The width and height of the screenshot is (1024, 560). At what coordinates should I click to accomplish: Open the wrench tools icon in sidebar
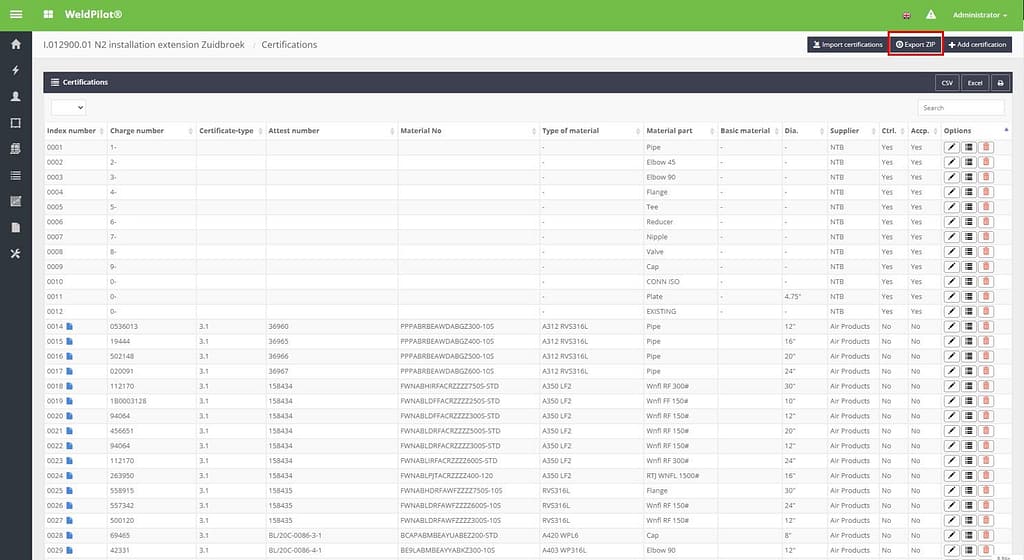tap(15, 254)
